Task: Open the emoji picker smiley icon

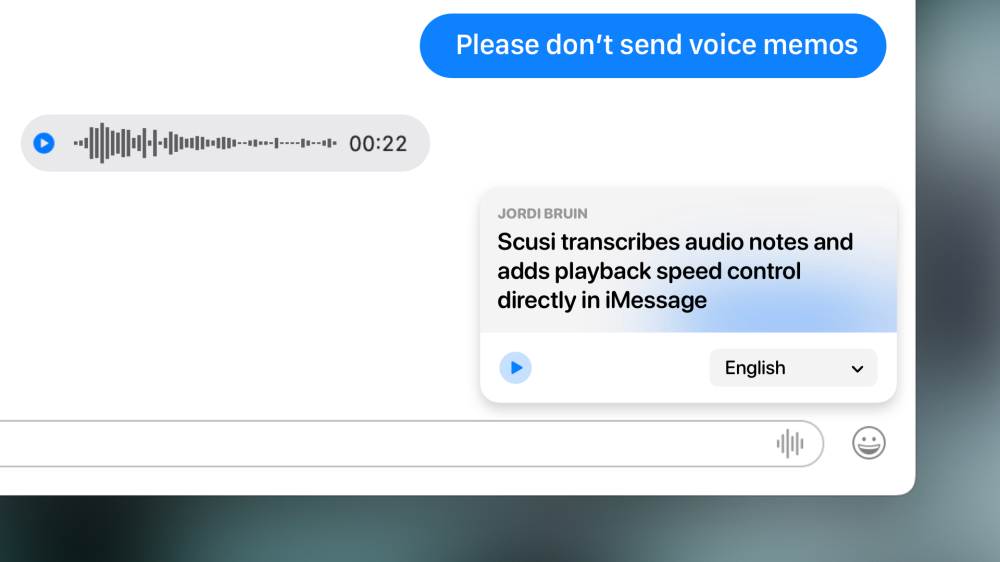Action: click(869, 443)
